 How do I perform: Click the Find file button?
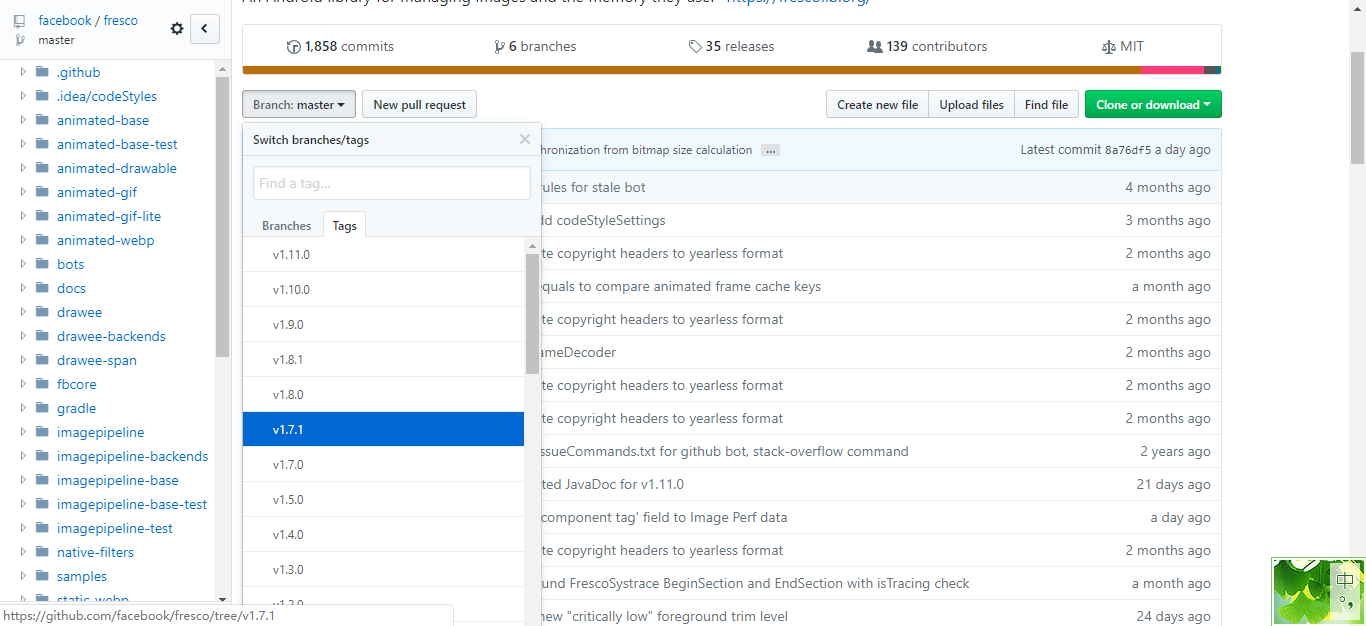point(1046,104)
